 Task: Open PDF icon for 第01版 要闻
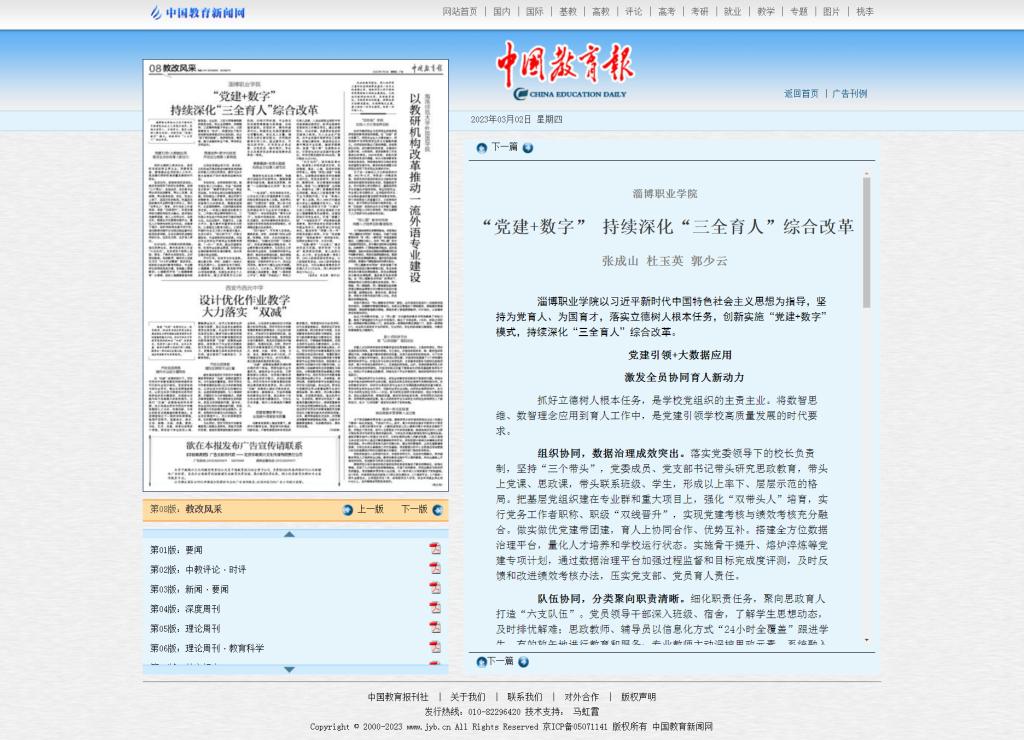point(435,549)
